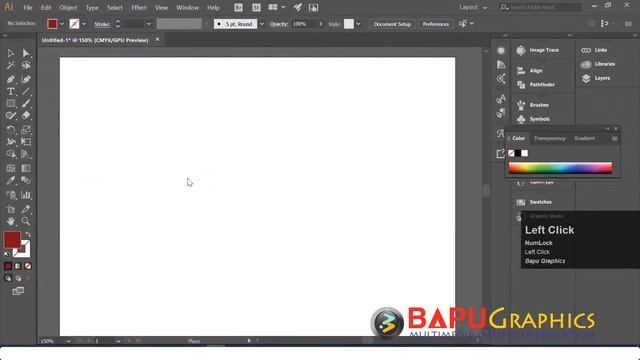Change the screen mode
This screenshot has height=360, width=640.
coord(18,291)
